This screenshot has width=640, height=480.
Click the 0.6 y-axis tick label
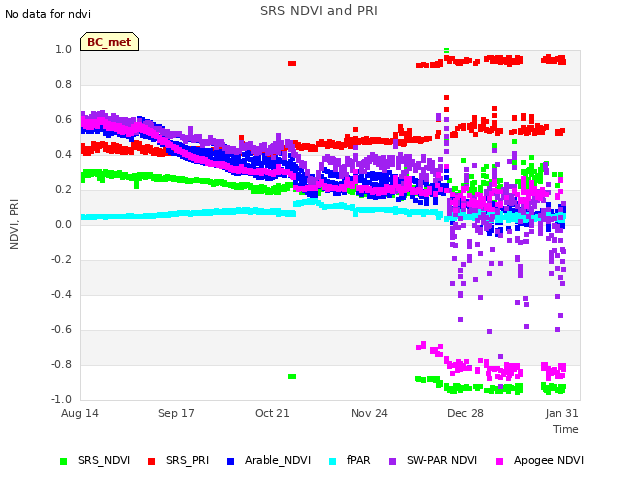click(x=63, y=120)
